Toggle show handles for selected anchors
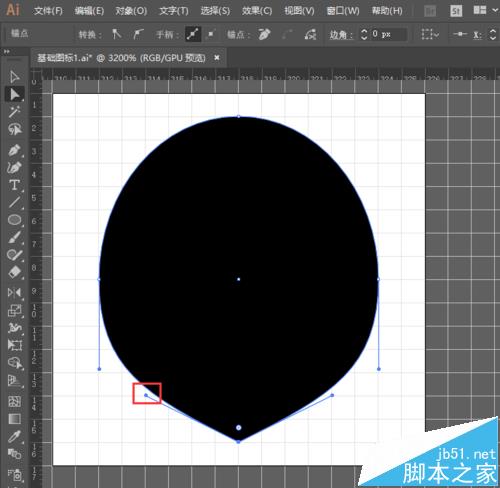The width and height of the screenshot is (500, 488). (193, 34)
